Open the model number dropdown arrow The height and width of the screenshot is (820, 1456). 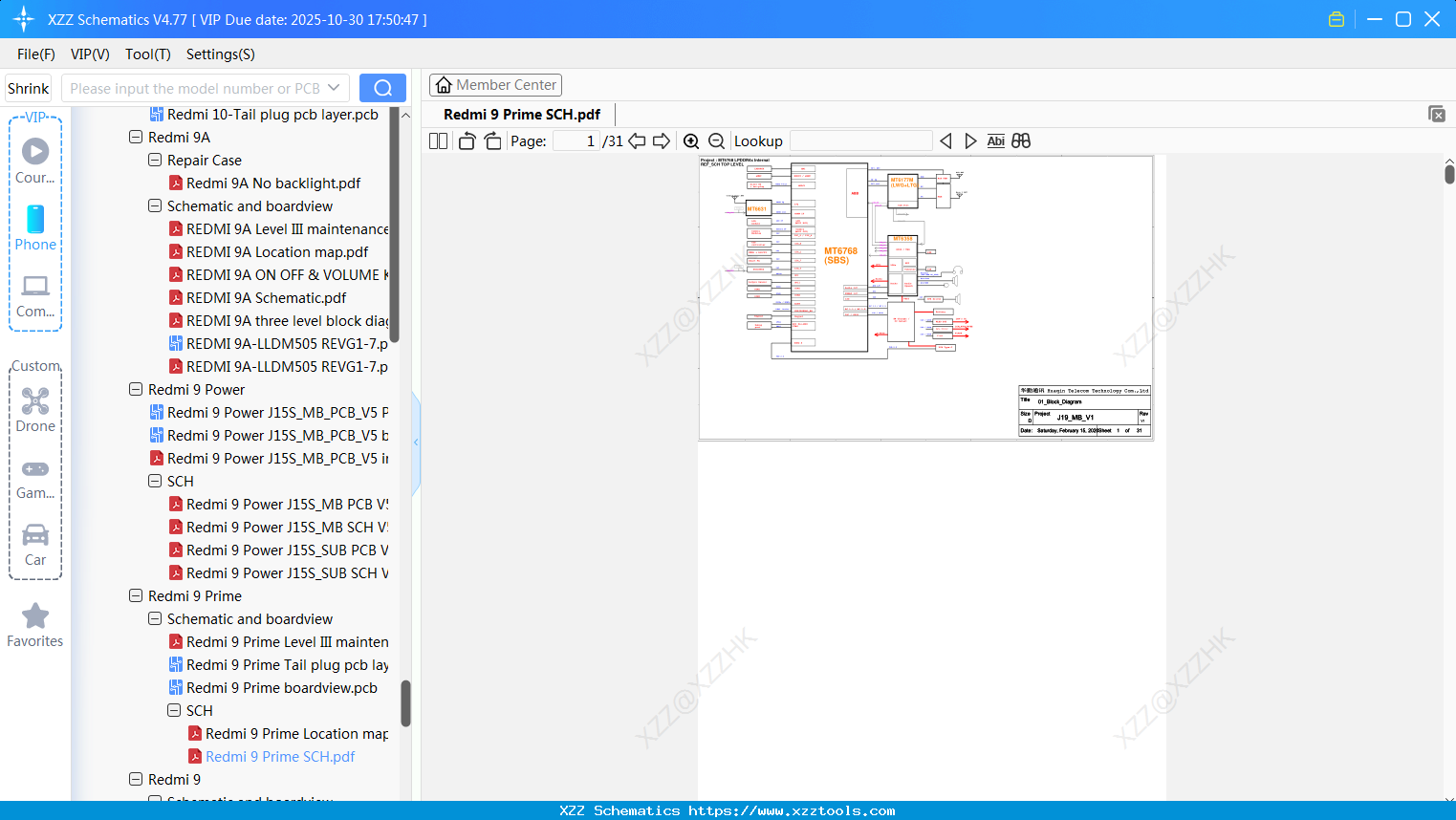tap(334, 88)
